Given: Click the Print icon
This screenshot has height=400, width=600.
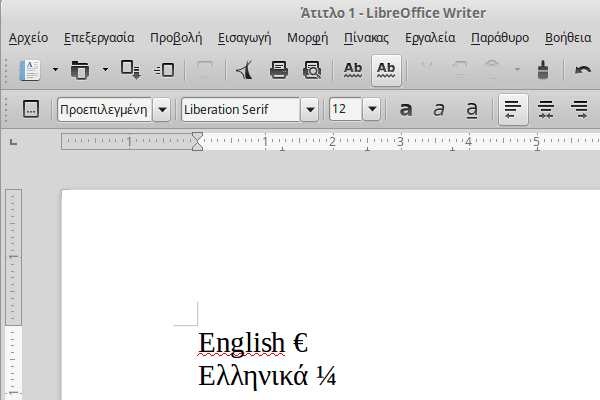Looking at the screenshot, I should click(280, 70).
